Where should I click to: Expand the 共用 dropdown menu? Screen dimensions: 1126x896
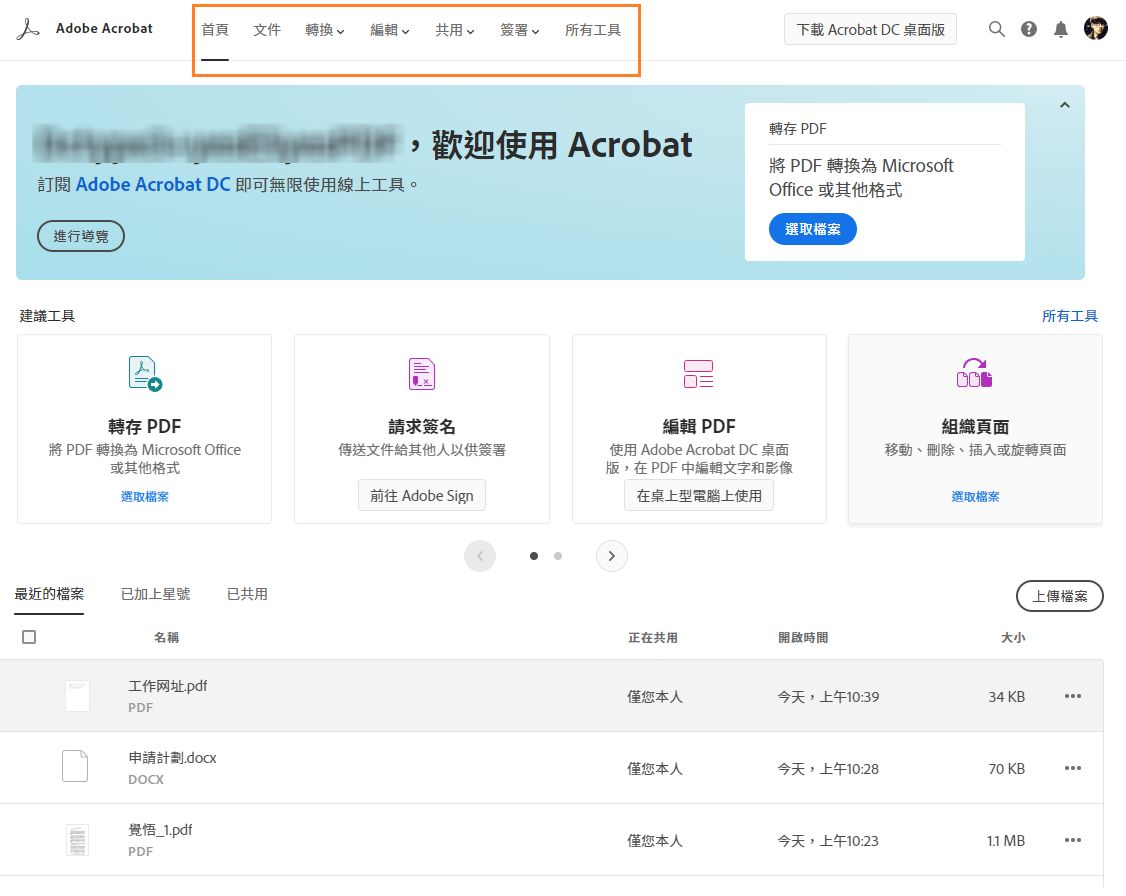click(x=455, y=30)
